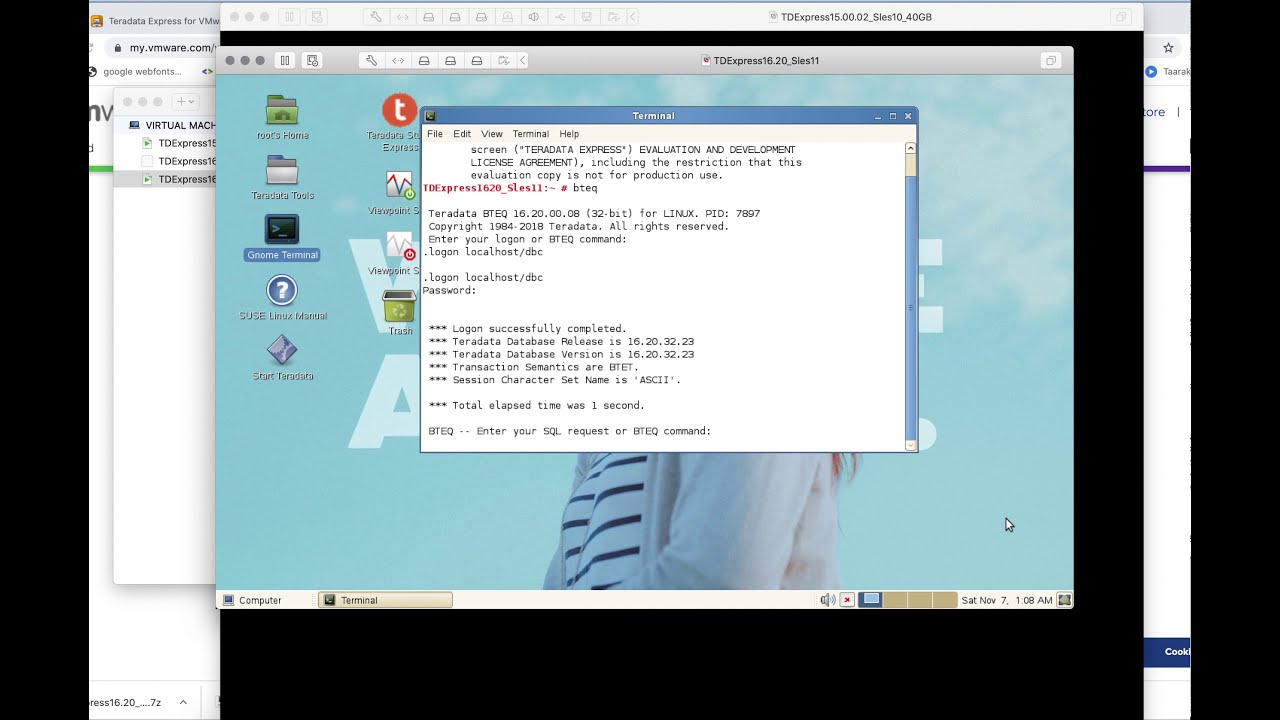Open root's Home folder icon
Screen dimensions: 1280x720
pos(282,117)
